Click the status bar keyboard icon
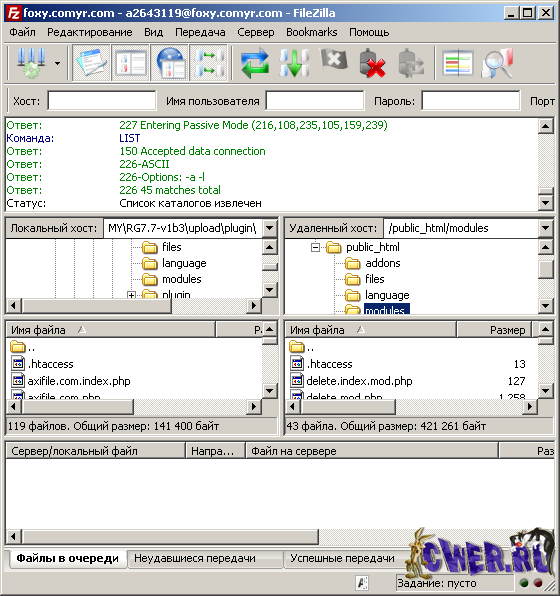The image size is (560, 596). point(362,582)
